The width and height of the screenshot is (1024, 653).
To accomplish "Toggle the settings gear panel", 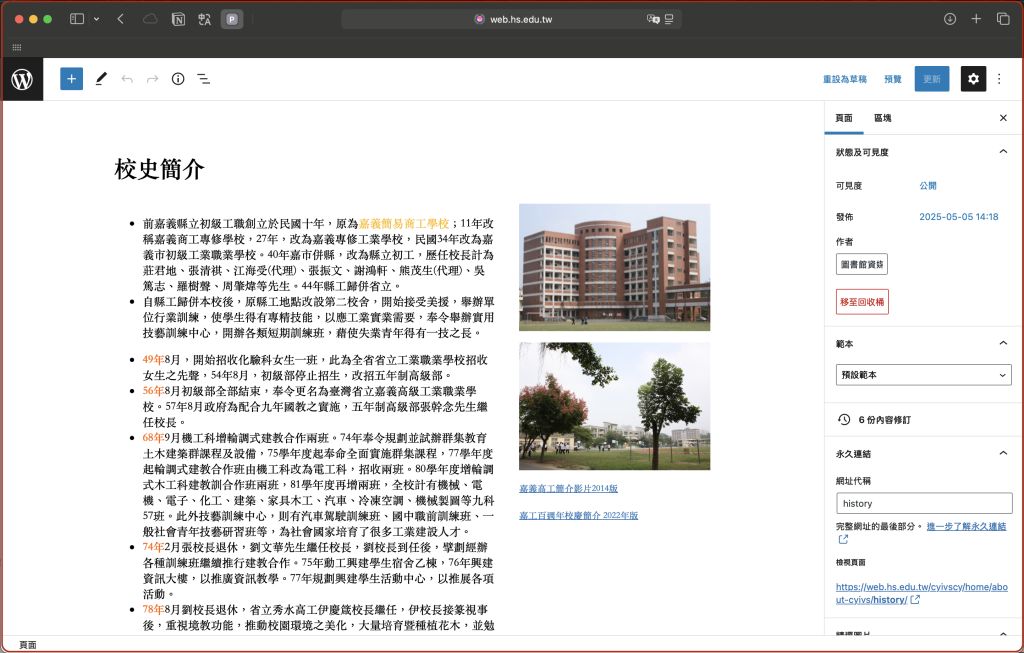I will (973, 79).
